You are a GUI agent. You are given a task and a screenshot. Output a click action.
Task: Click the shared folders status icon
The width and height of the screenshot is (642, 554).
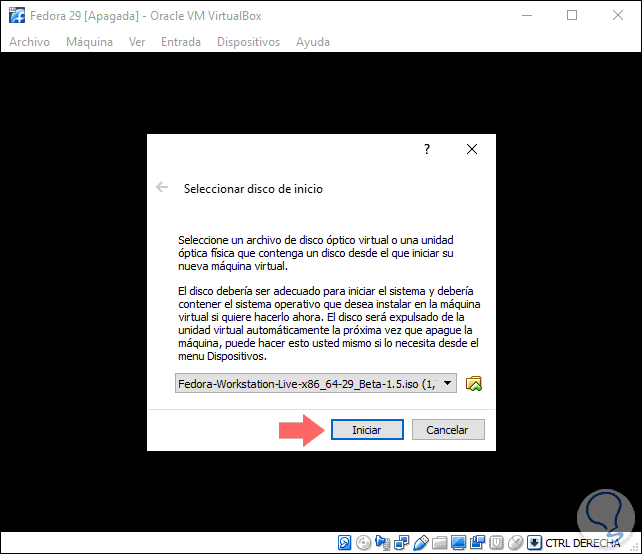click(x=439, y=543)
